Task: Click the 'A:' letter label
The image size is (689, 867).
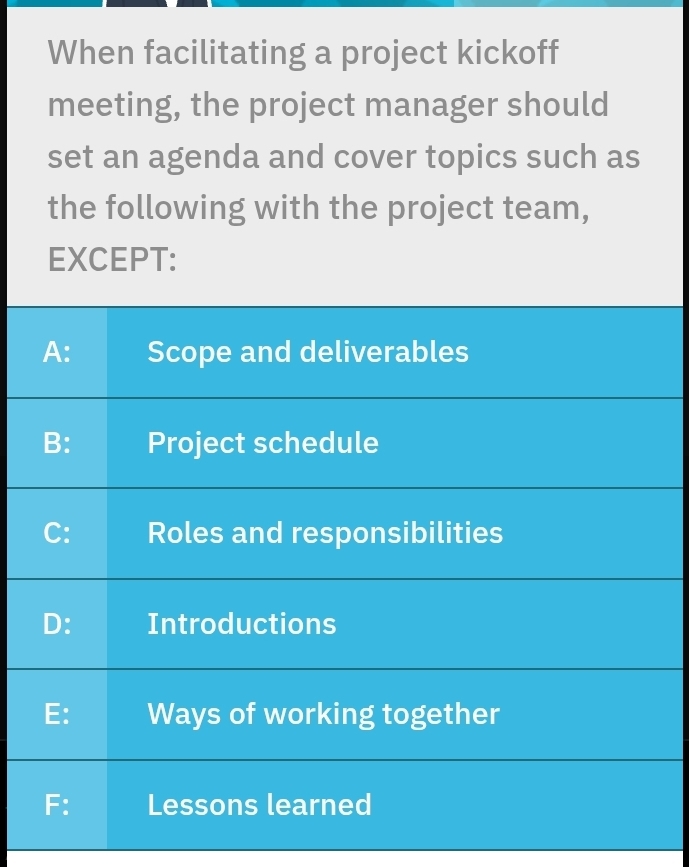Action: [x=57, y=352]
